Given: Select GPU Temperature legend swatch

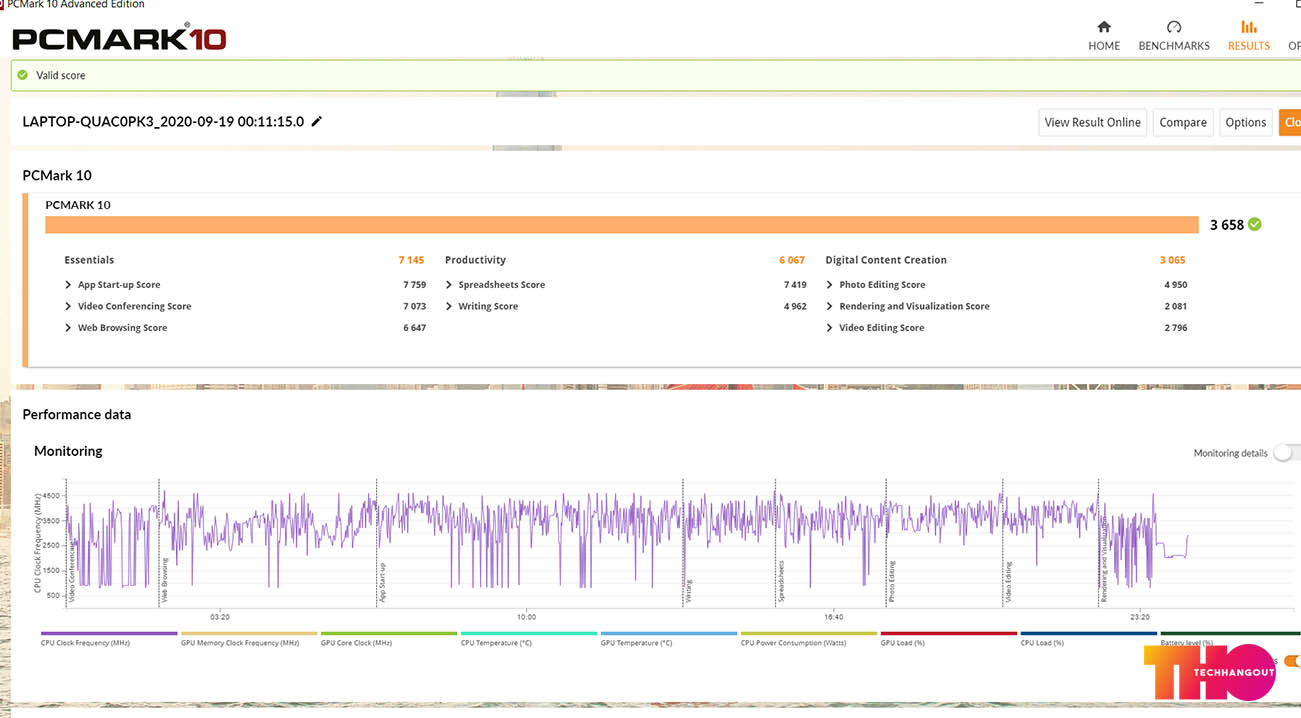Looking at the screenshot, I should coord(669,633).
